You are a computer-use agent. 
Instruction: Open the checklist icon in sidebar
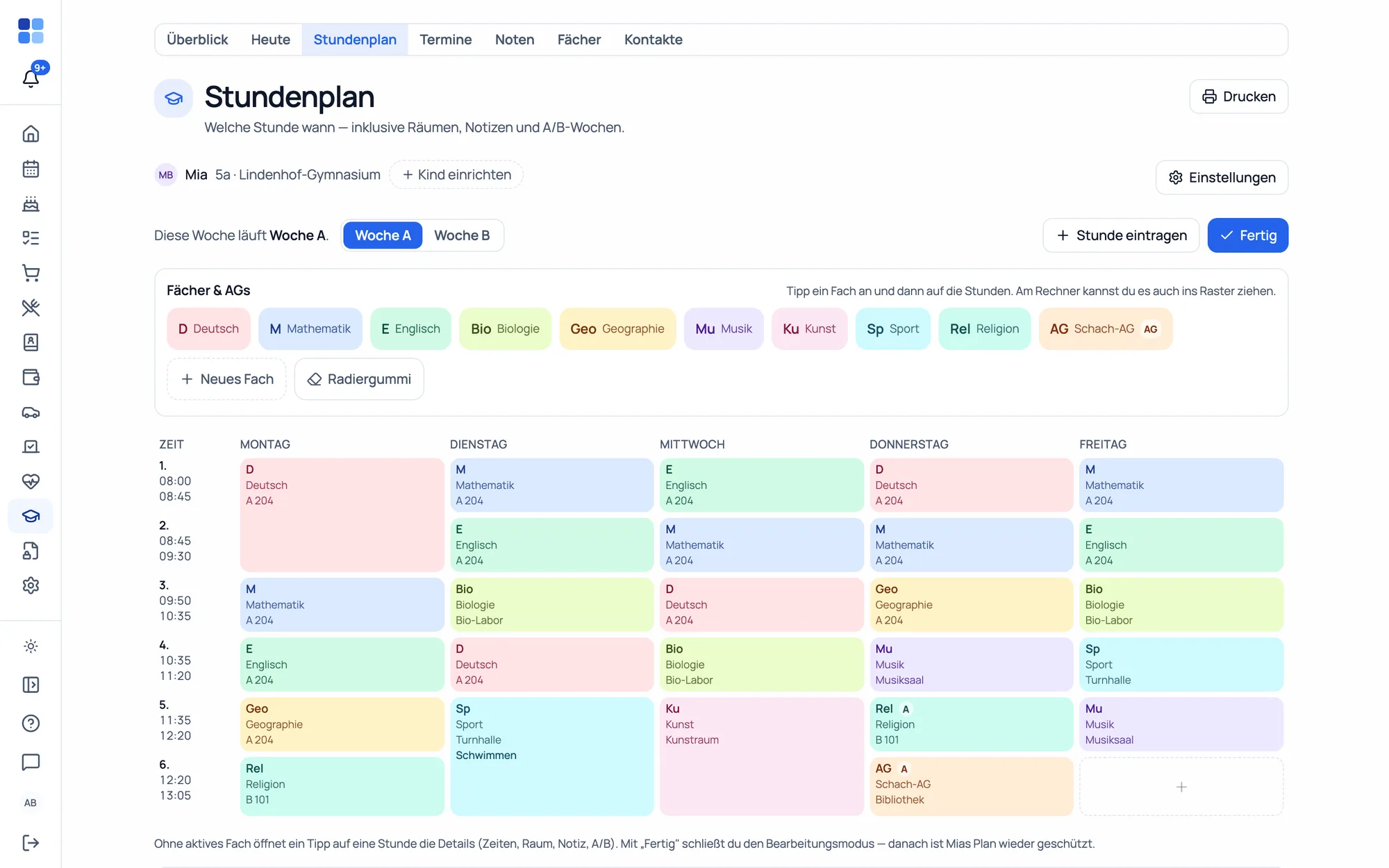pyautogui.click(x=31, y=238)
